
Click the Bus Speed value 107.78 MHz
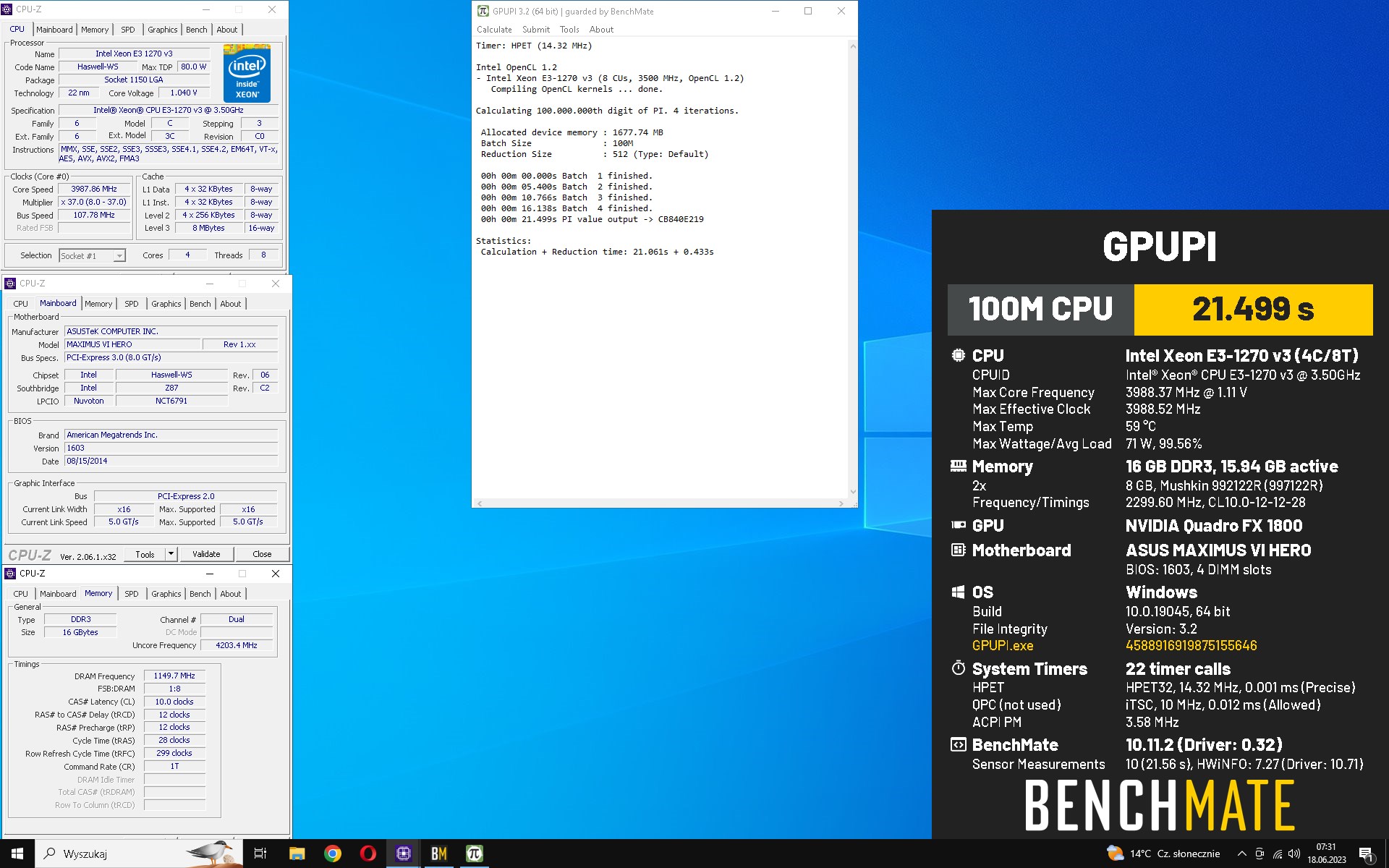(94, 216)
